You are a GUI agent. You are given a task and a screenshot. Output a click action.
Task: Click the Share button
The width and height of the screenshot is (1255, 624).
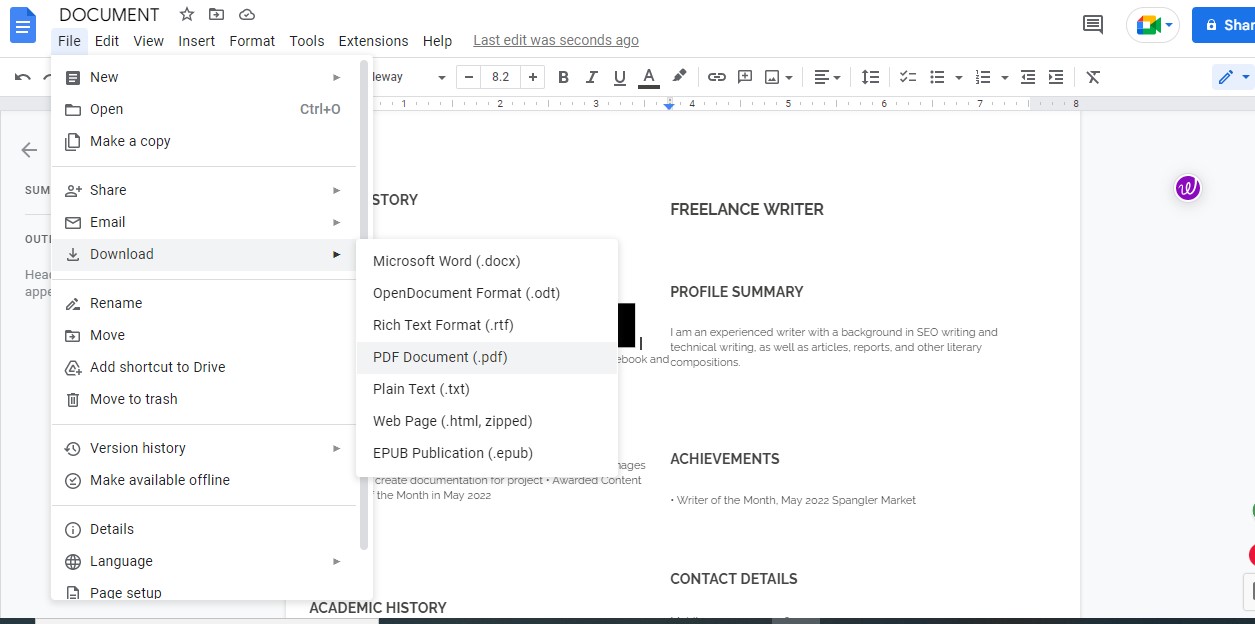click(1228, 24)
